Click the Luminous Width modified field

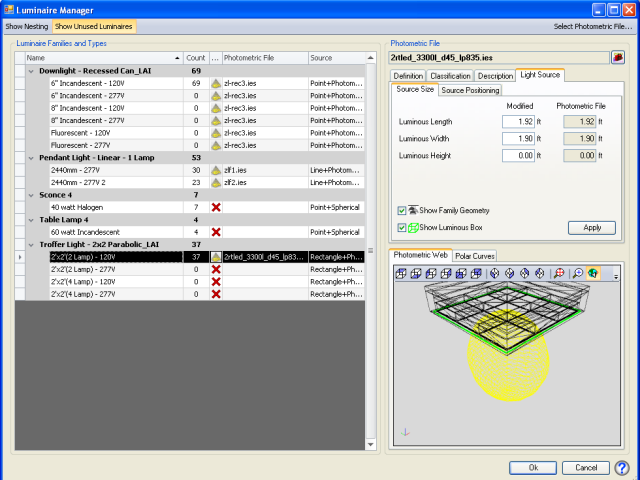coord(518,139)
